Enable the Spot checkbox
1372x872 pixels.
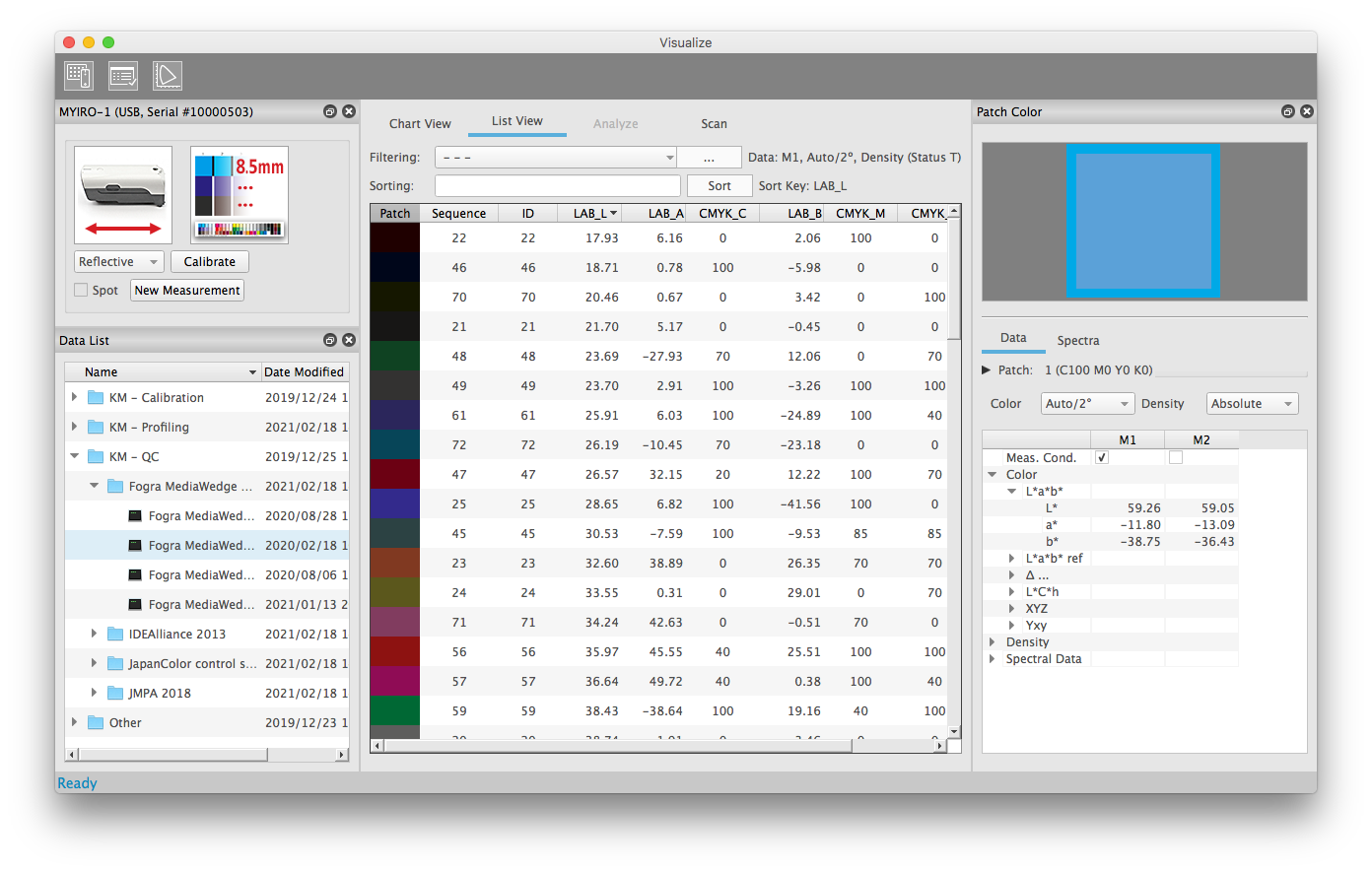click(81, 291)
